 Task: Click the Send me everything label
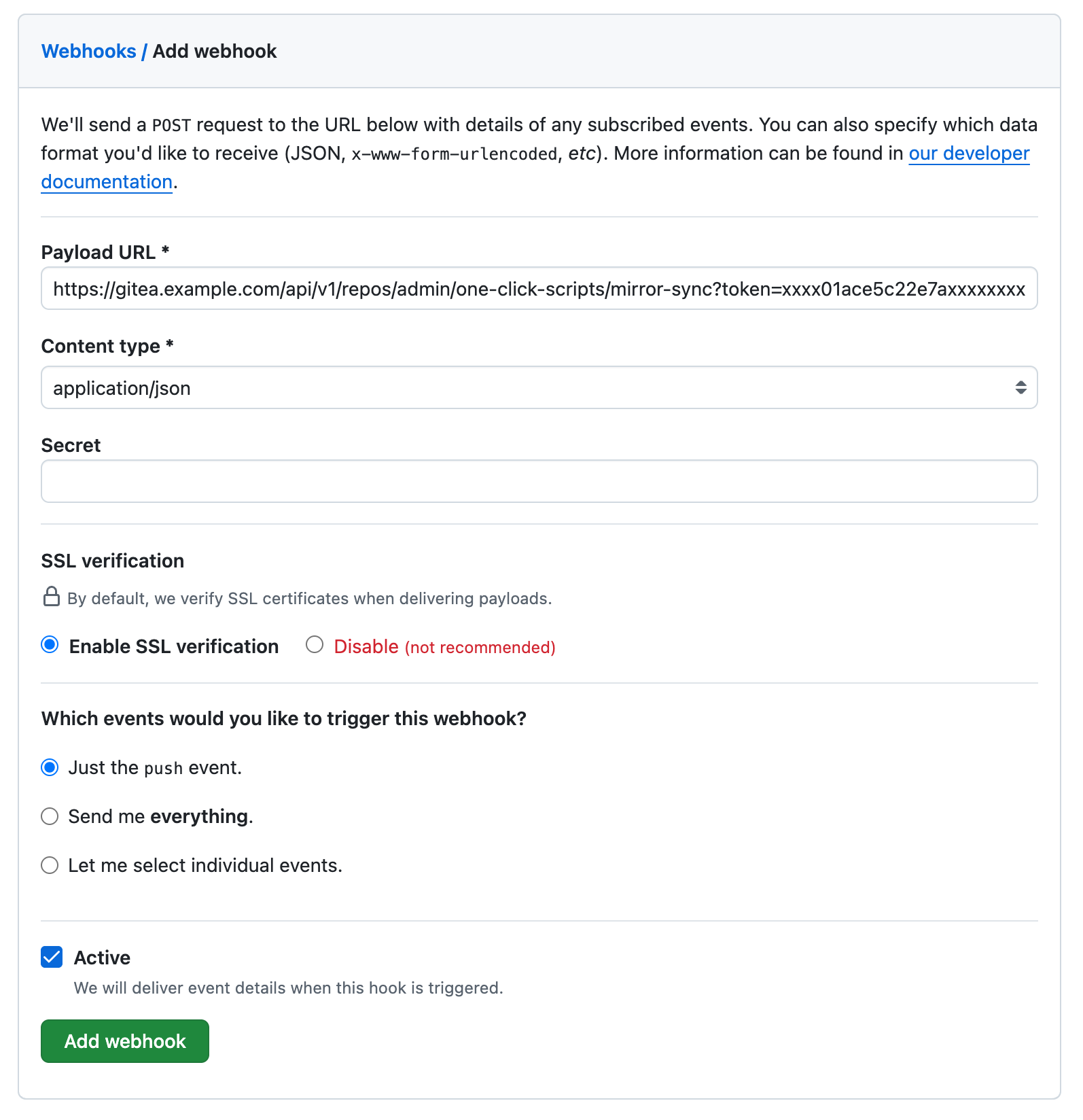160,816
